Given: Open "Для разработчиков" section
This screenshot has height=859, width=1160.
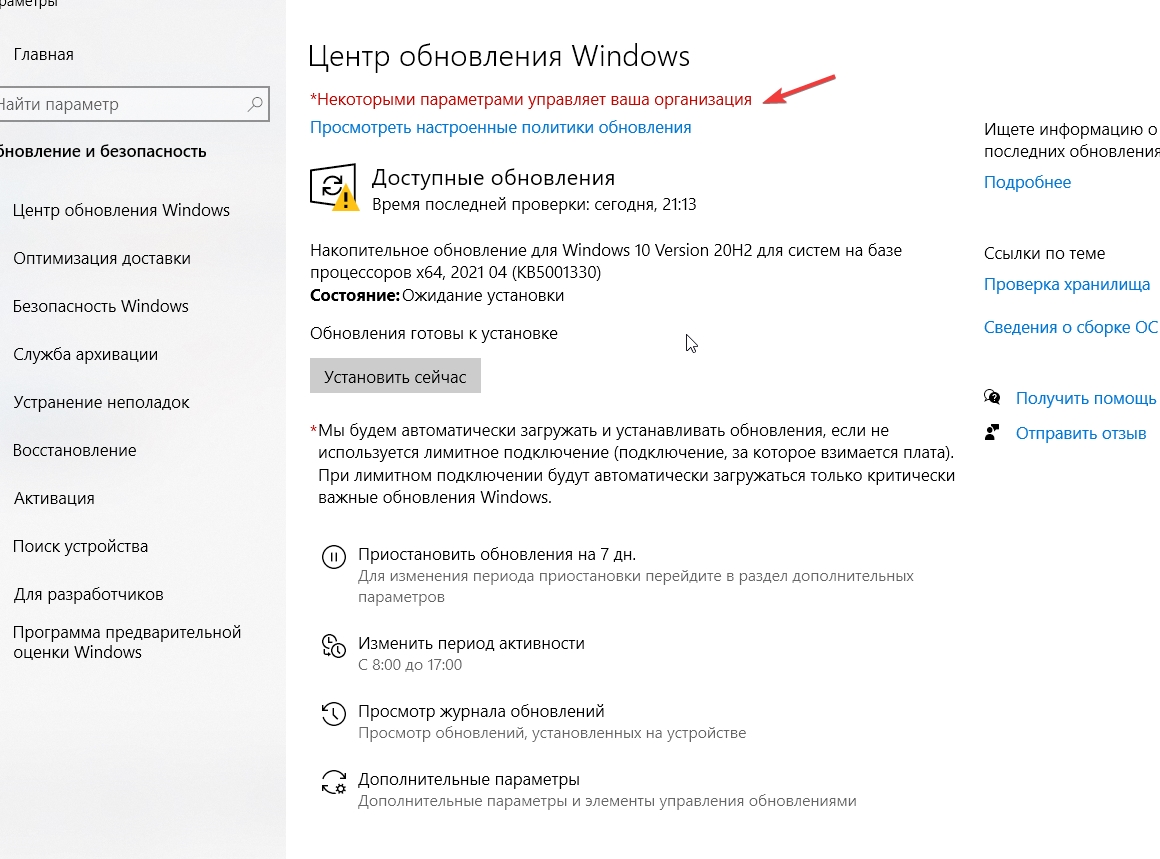Looking at the screenshot, I should point(88,594).
